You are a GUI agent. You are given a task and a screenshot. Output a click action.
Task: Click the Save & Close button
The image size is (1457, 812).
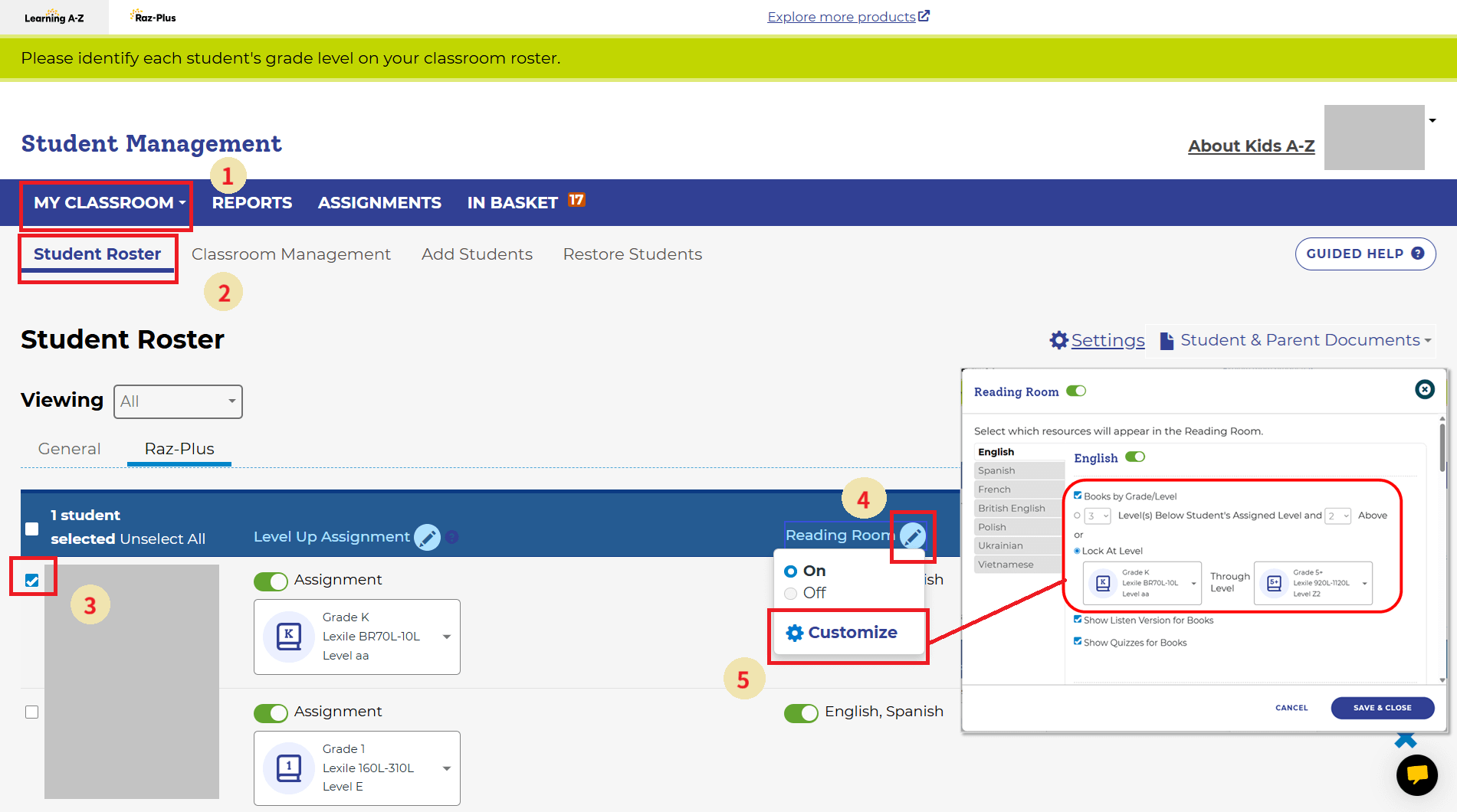[x=1382, y=708]
